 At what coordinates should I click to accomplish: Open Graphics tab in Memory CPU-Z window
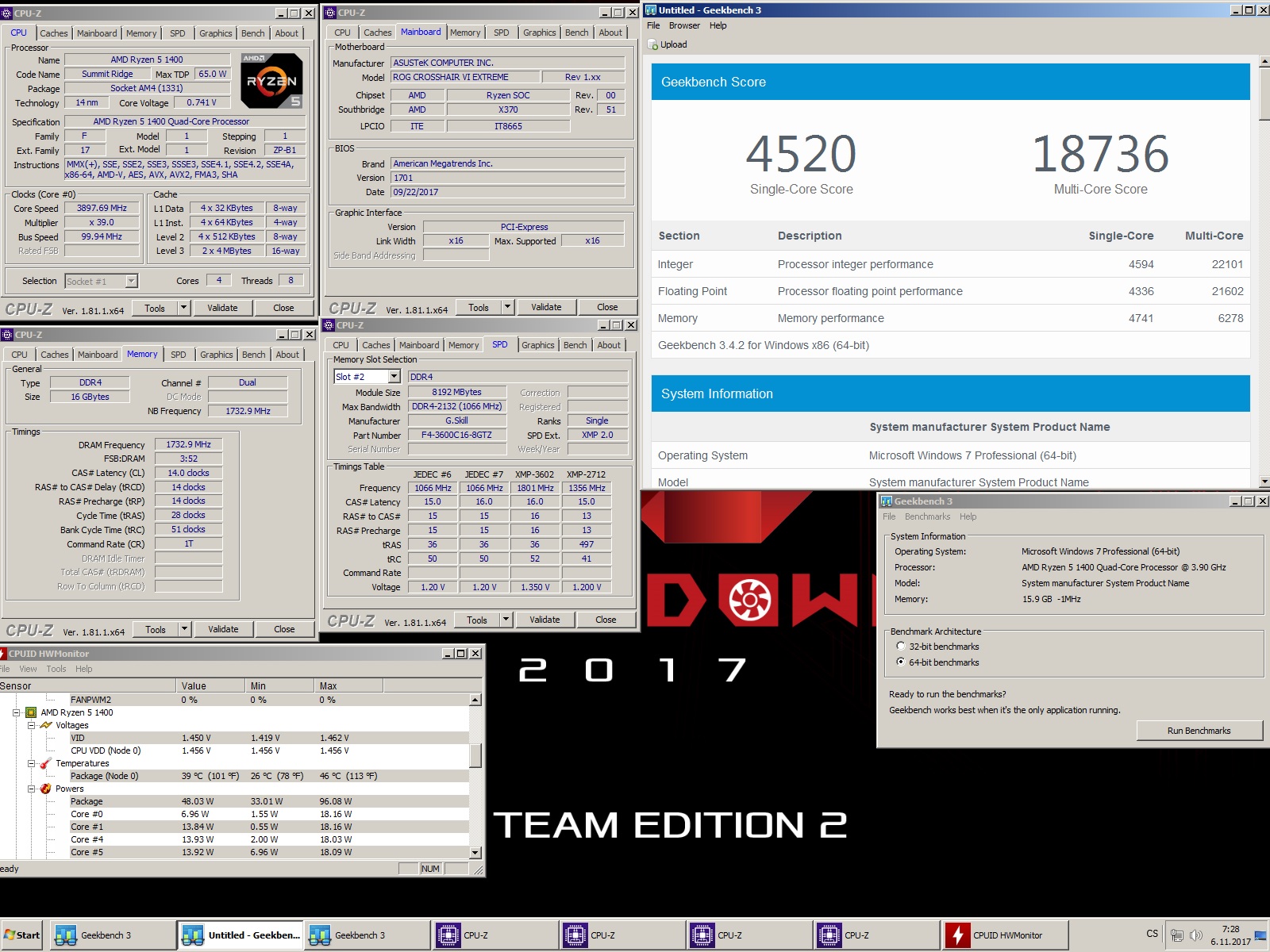(x=217, y=355)
